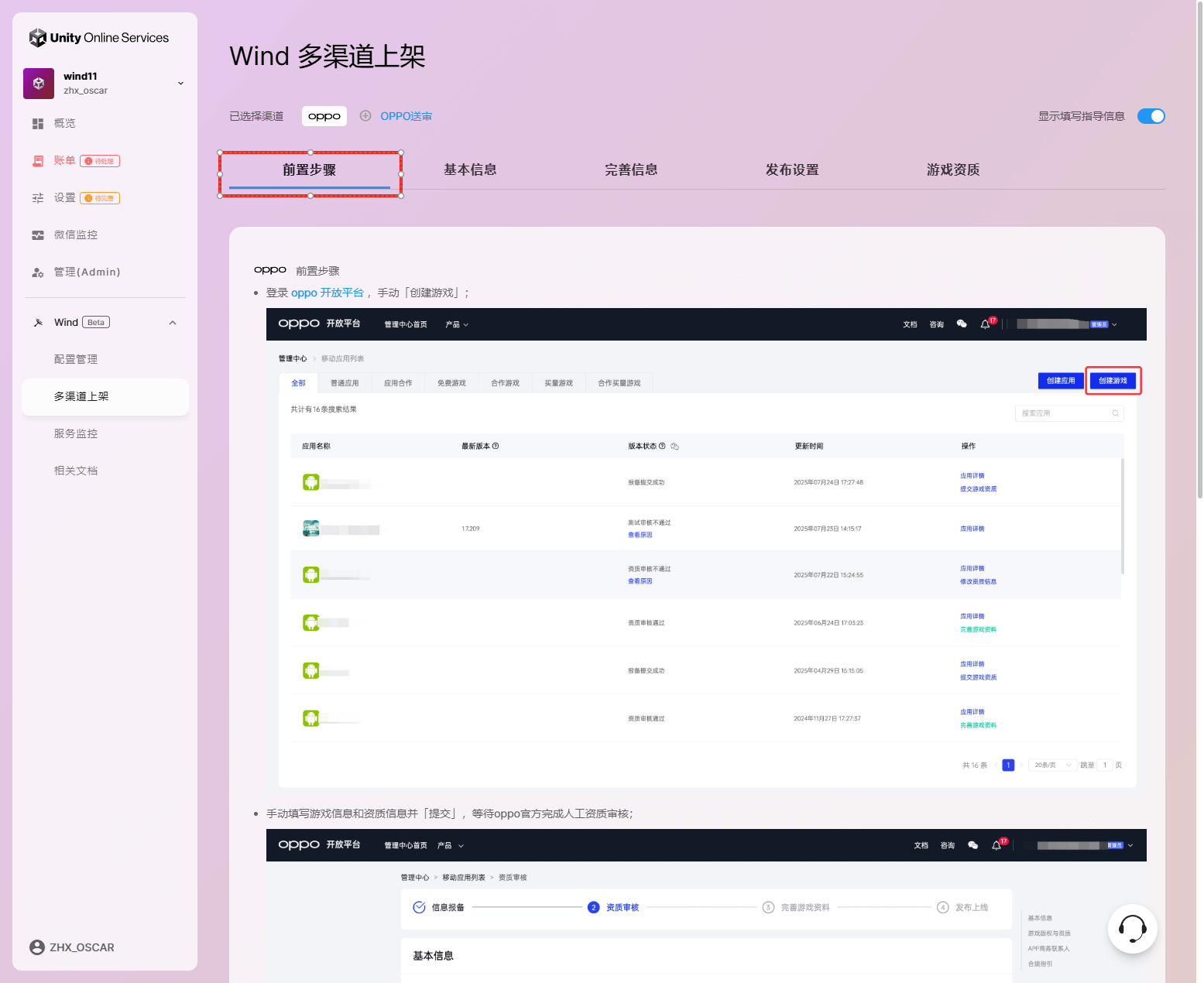Click the OPPO送审 link
1204x983 pixels.
406,116
